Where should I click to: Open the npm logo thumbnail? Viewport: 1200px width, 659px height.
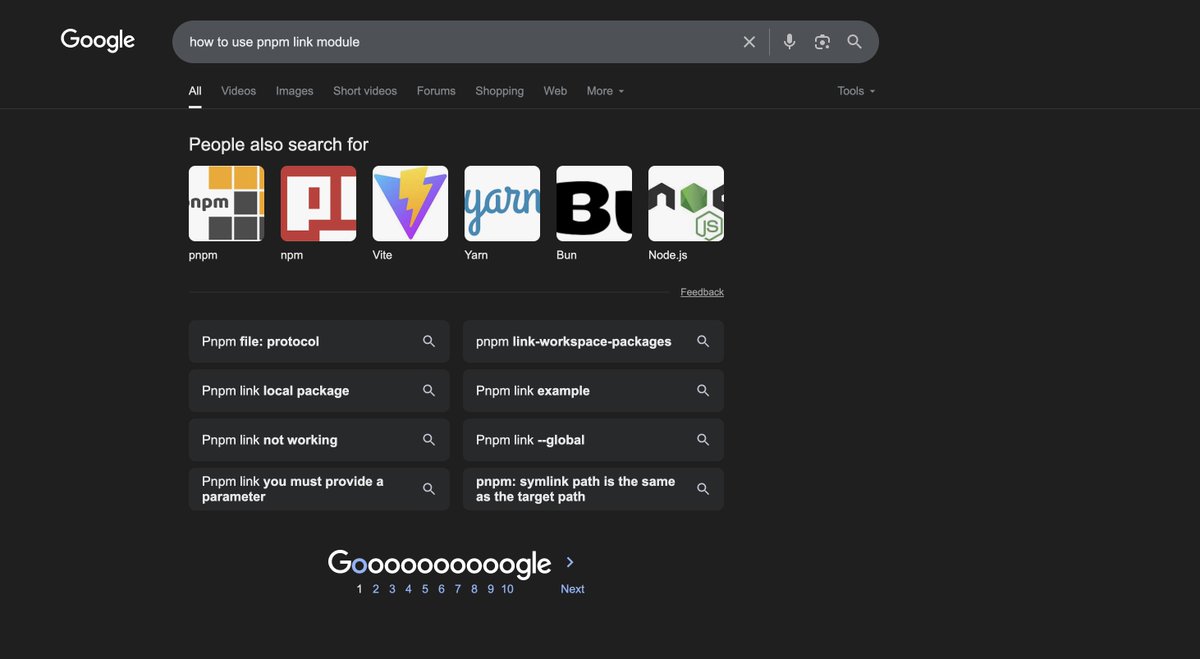pos(318,204)
